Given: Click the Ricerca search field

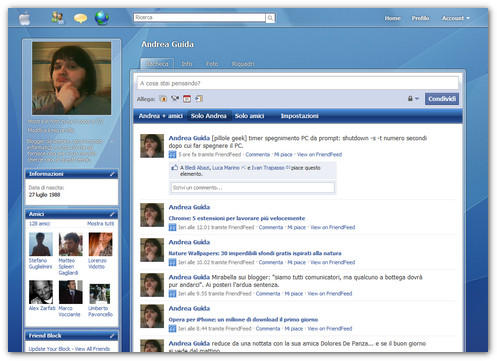Looking at the screenshot, I should pos(200,18).
